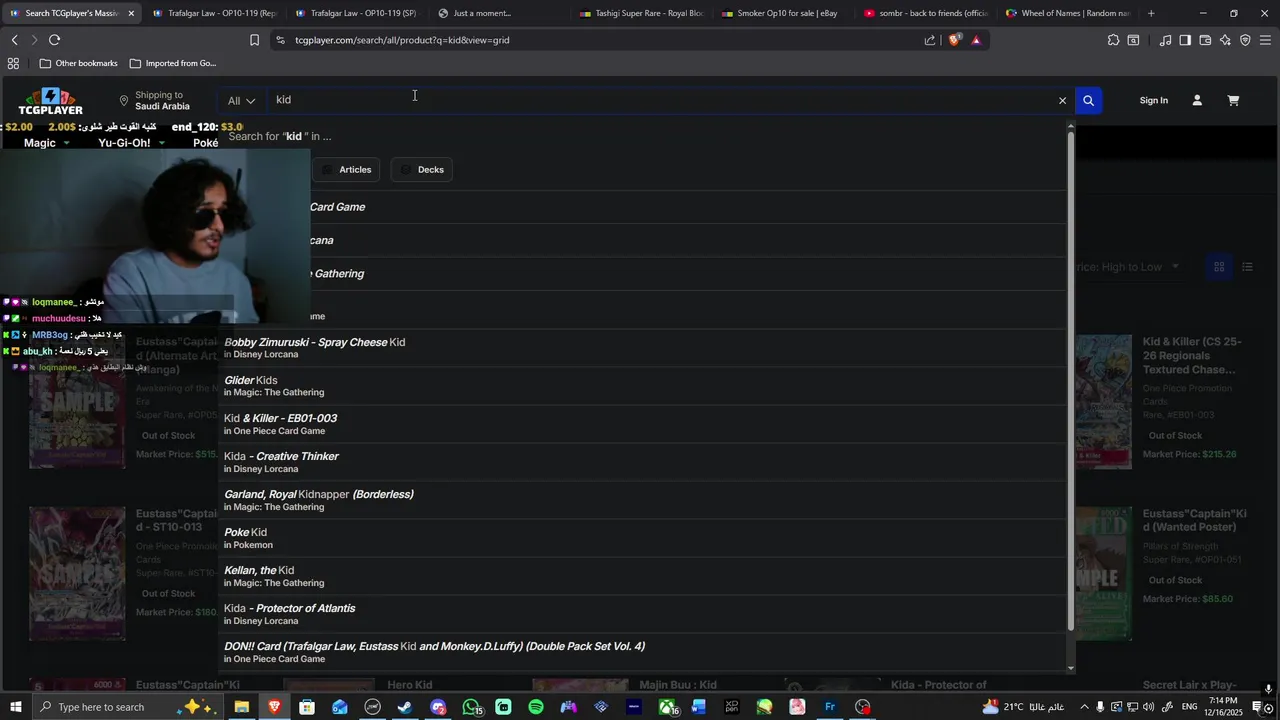Open Brave VPN shield icon
The image size is (1280, 720).
[1245, 40]
